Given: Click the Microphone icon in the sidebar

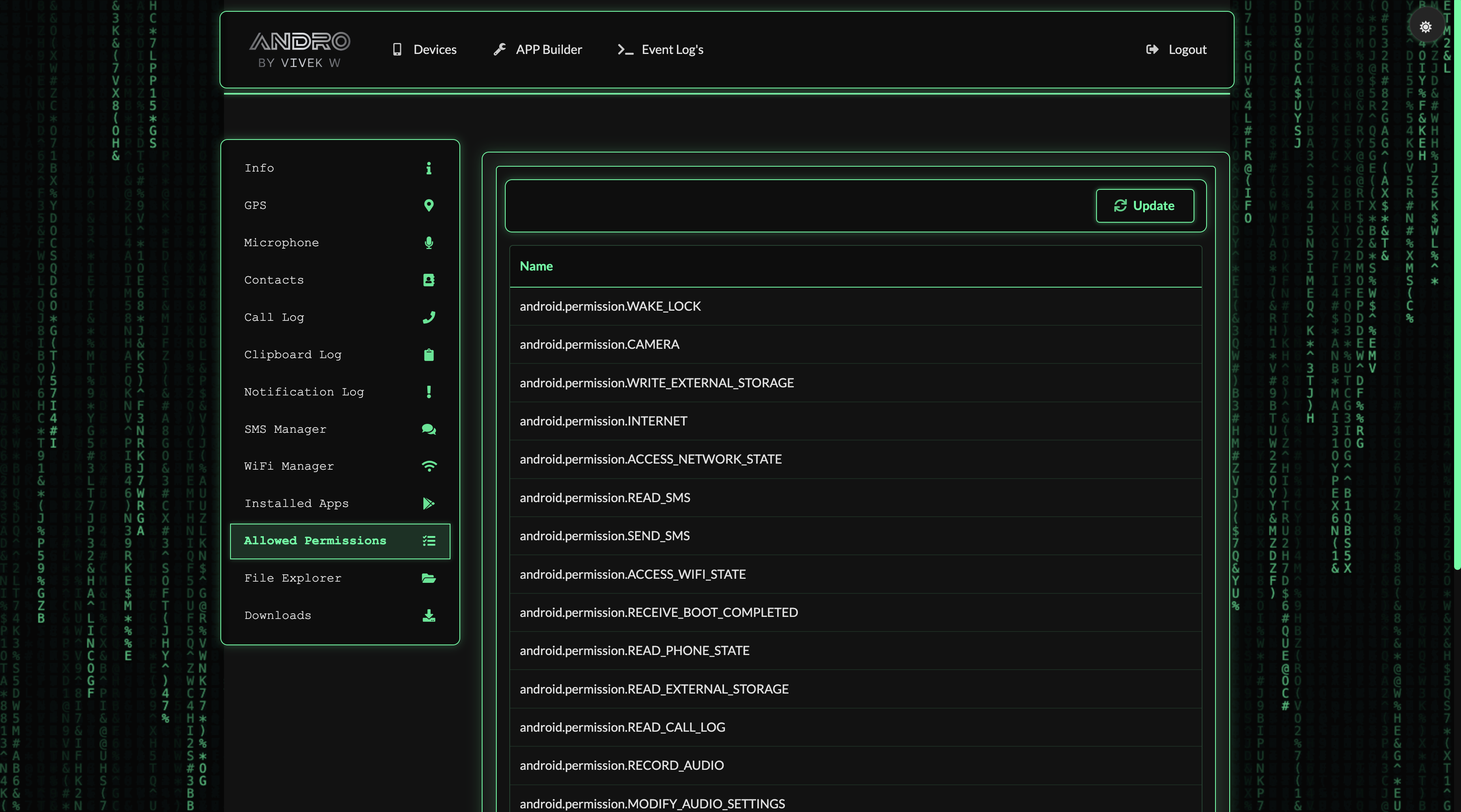Looking at the screenshot, I should tap(429, 243).
